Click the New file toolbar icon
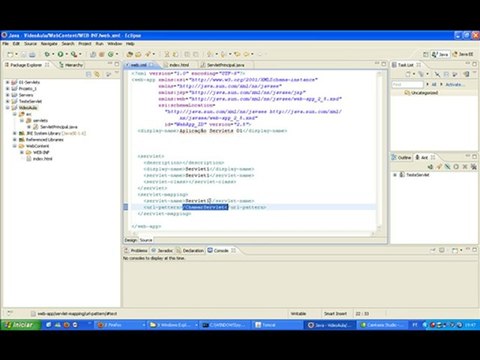 10,54
